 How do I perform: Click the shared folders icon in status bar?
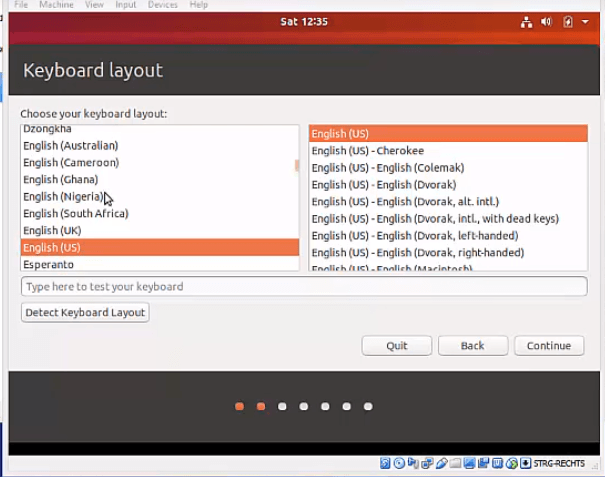tap(455, 463)
